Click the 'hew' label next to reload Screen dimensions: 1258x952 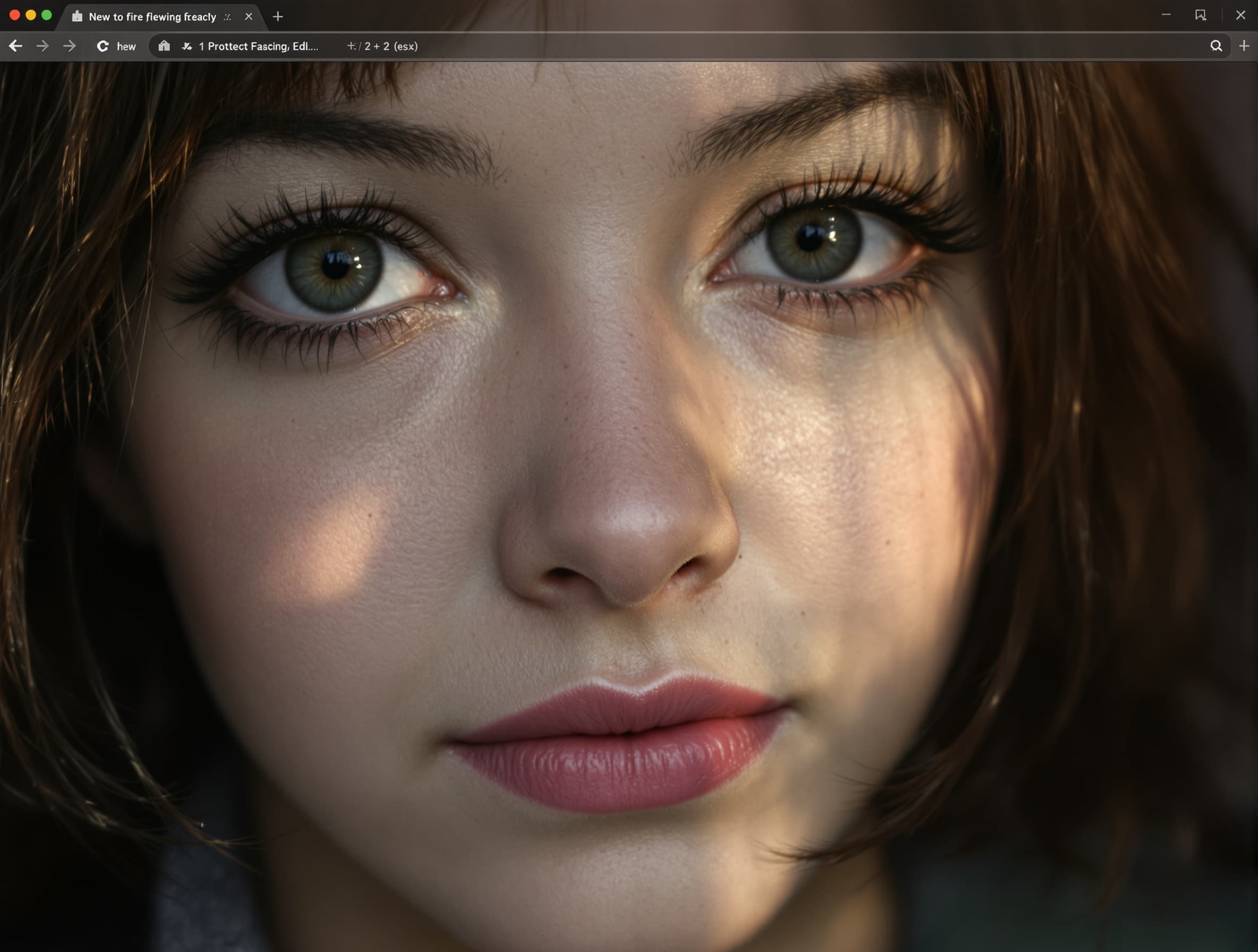[x=127, y=47]
